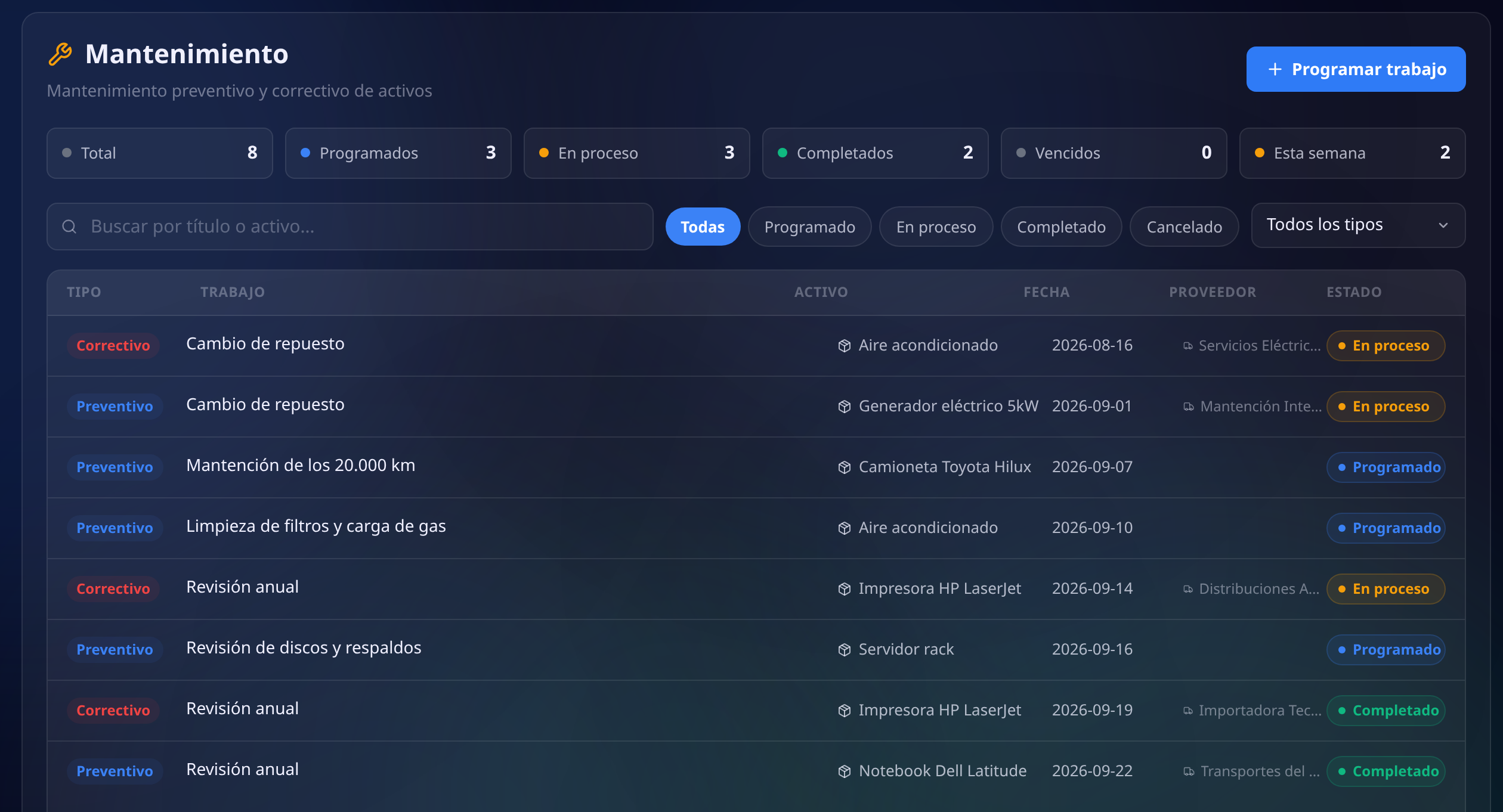Screen dimensions: 1503x812
Task: Click truck icon beside Mantención Inte...
Action: [x=1188, y=407]
